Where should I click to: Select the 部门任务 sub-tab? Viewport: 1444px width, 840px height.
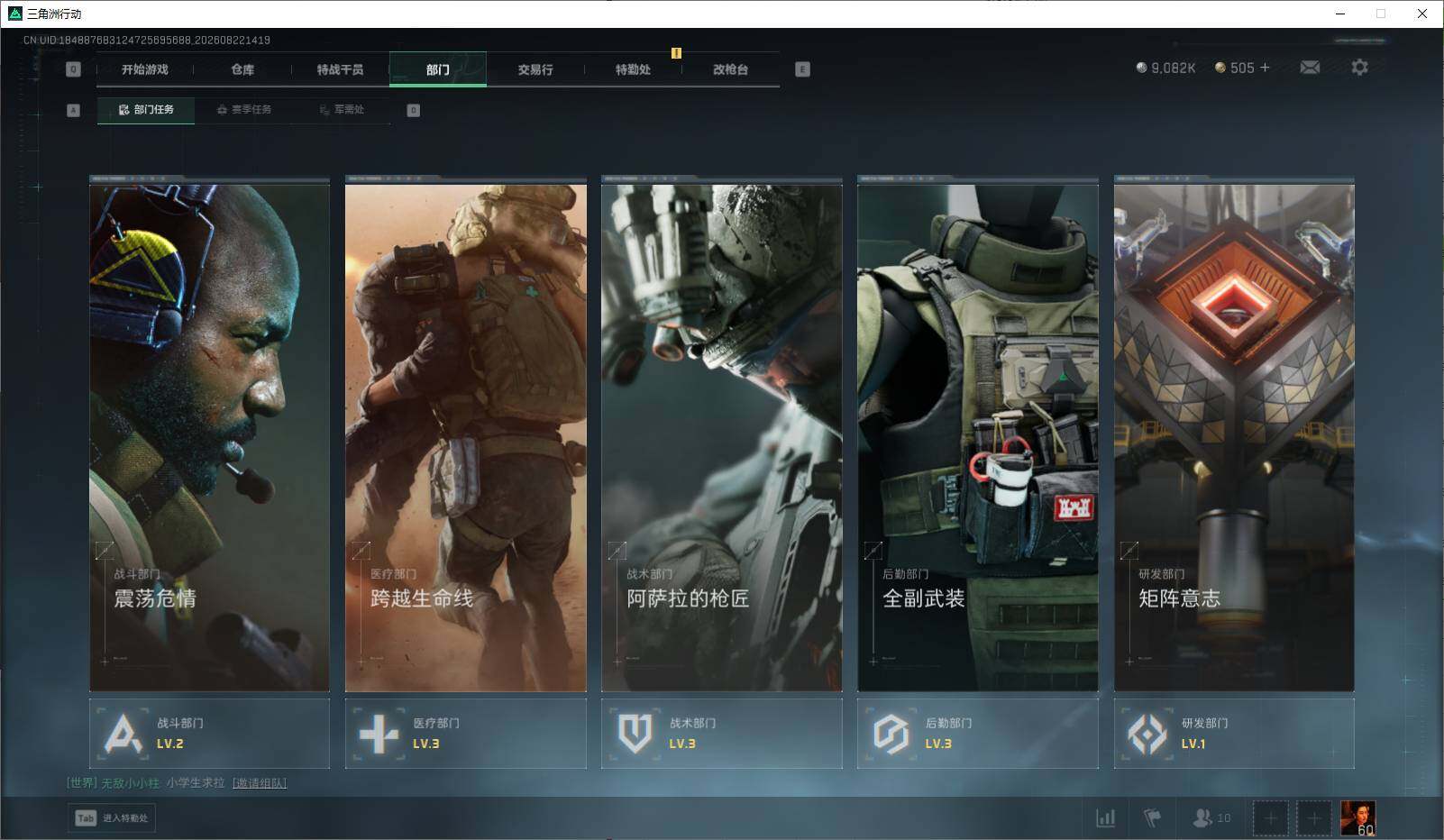[x=146, y=110]
